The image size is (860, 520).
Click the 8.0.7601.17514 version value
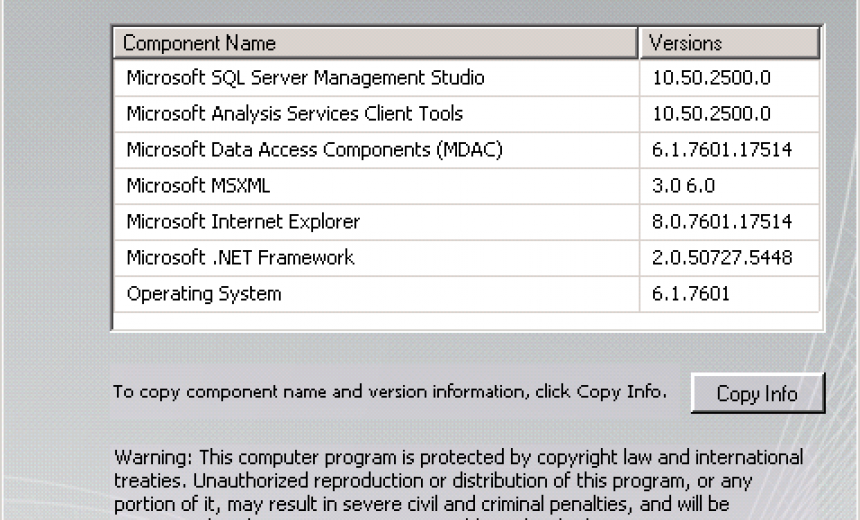click(722, 222)
